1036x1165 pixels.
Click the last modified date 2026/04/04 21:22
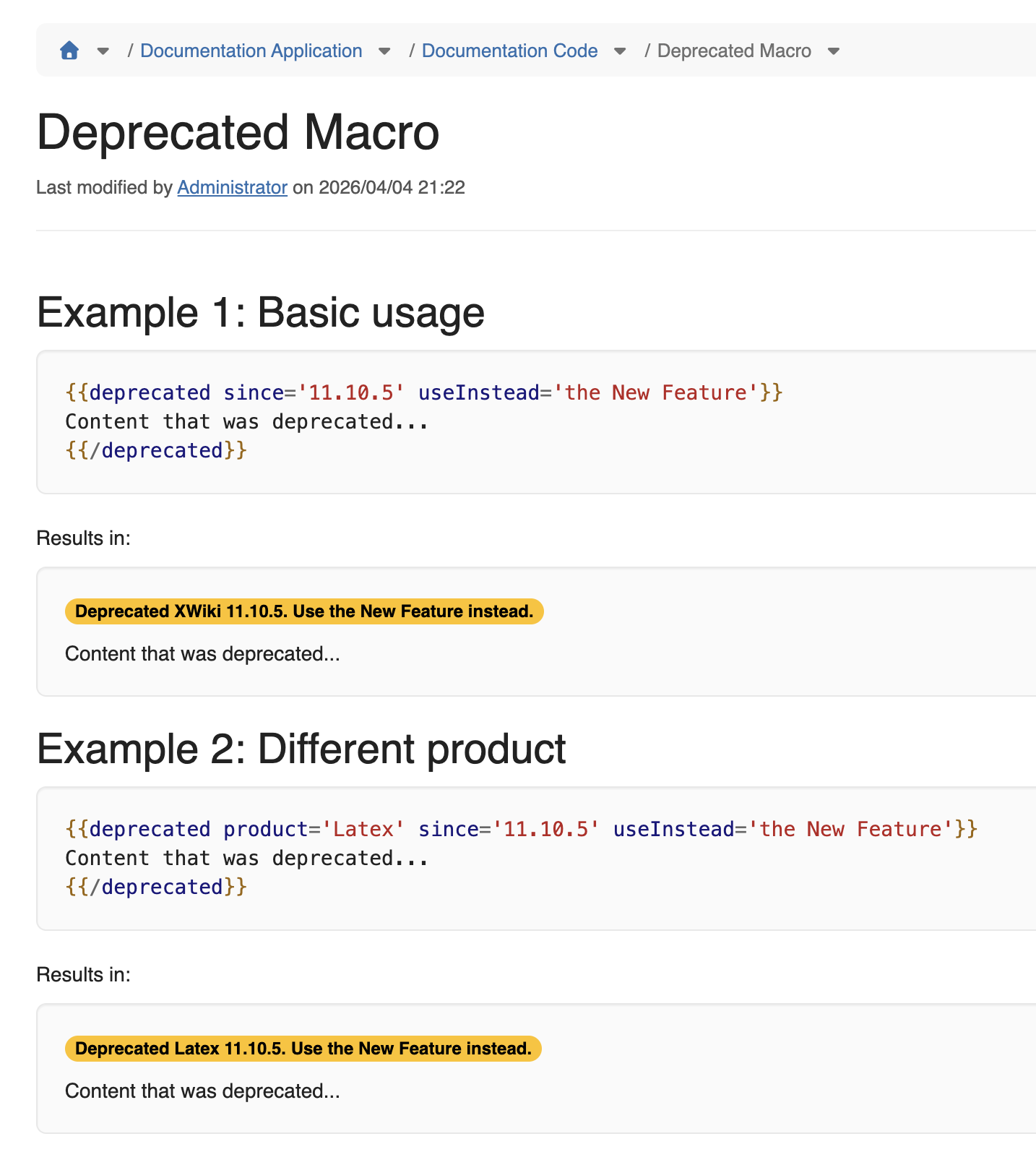pyautogui.click(x=392, y=187)
